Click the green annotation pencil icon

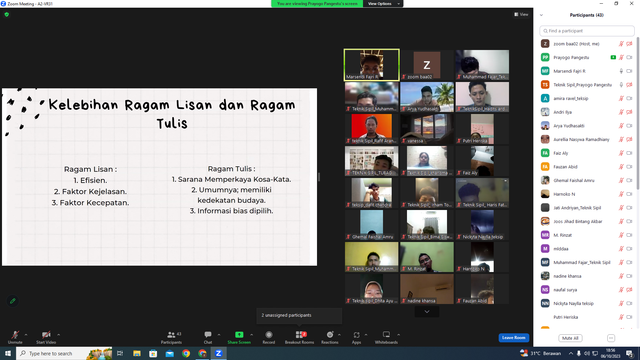(x=13, y=301)
